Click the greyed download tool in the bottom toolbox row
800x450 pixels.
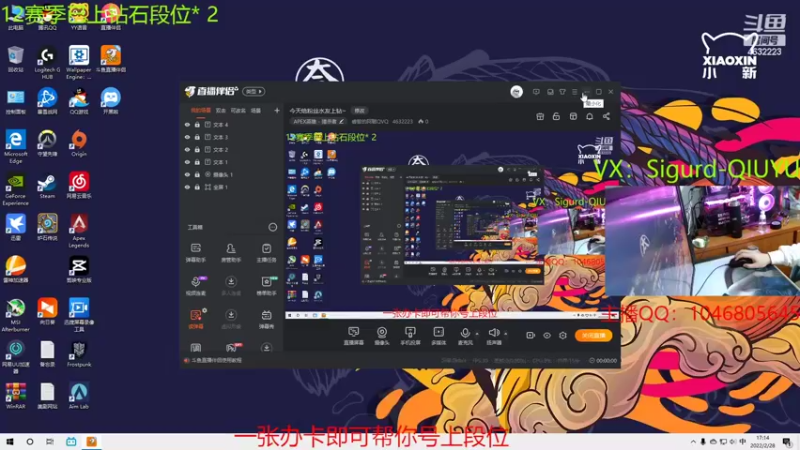(266, 348)
